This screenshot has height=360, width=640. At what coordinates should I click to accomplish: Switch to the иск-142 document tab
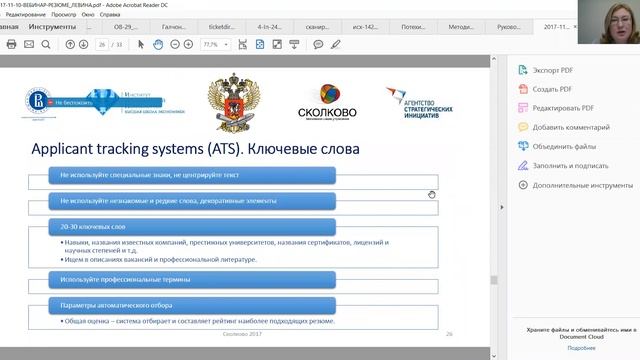pos(365,27)
